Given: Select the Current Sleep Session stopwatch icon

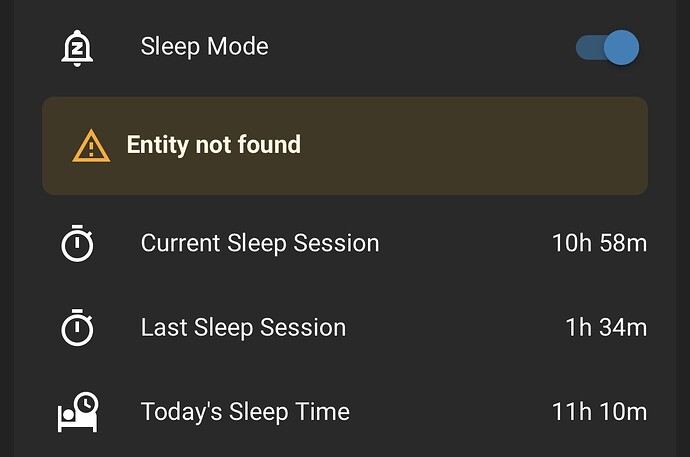Looking at the screenshot, I should click(x=77, y=243).
